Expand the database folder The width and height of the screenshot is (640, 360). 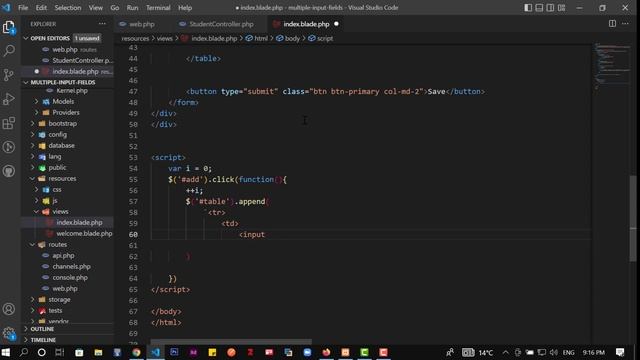click(61, 145)
